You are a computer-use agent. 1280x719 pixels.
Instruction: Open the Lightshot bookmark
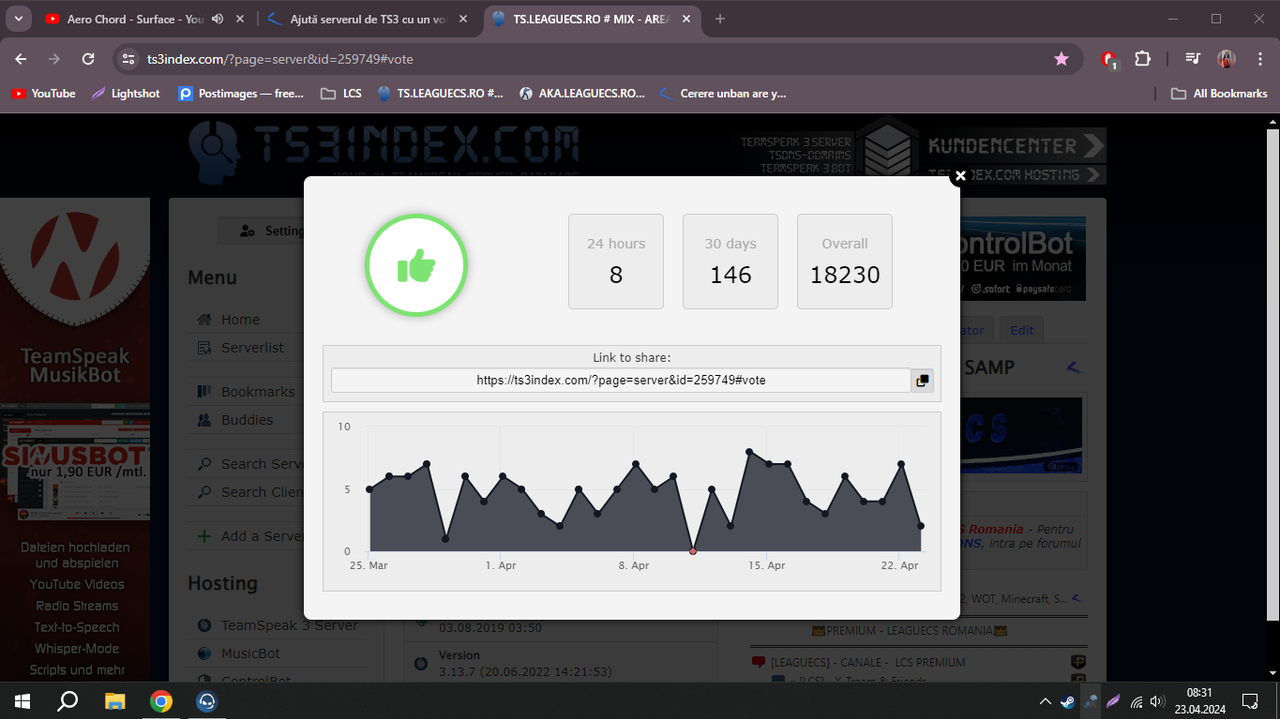click(x=126, y=93)
